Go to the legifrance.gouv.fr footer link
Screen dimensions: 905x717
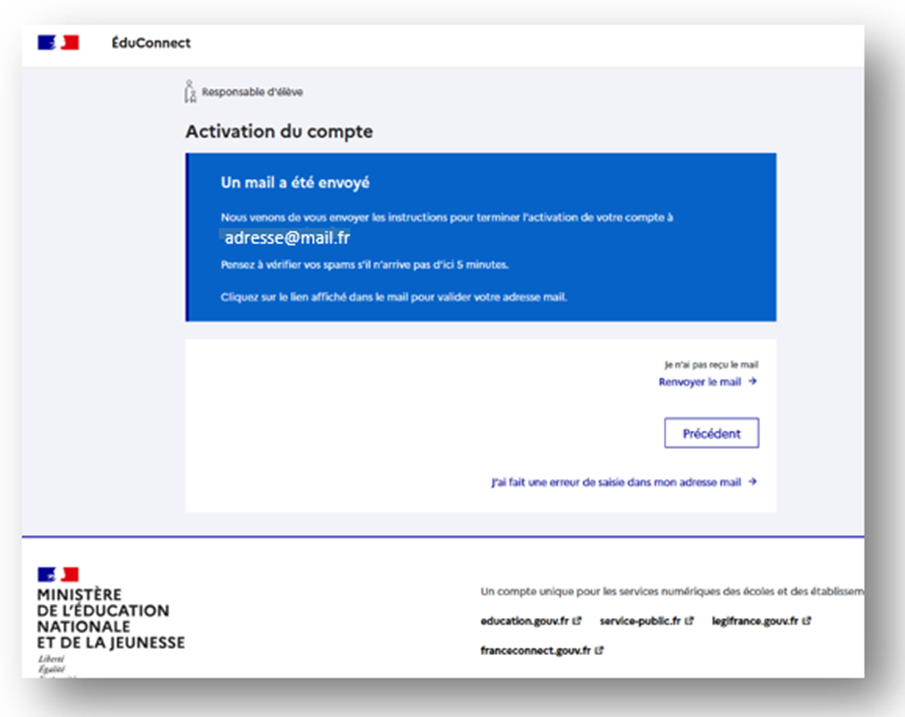click(755, 621)
